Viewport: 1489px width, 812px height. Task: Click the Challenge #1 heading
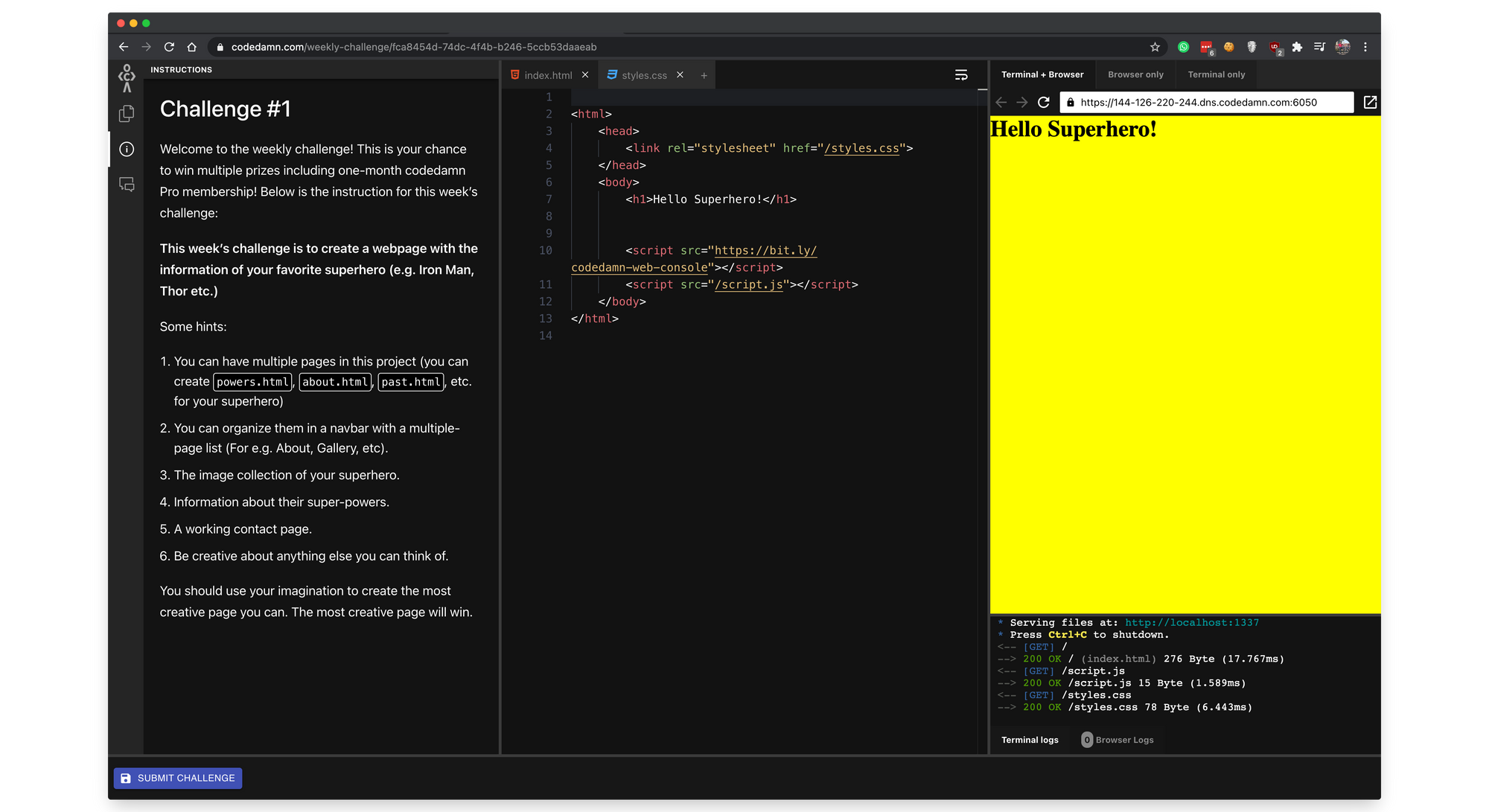(225, 109)
